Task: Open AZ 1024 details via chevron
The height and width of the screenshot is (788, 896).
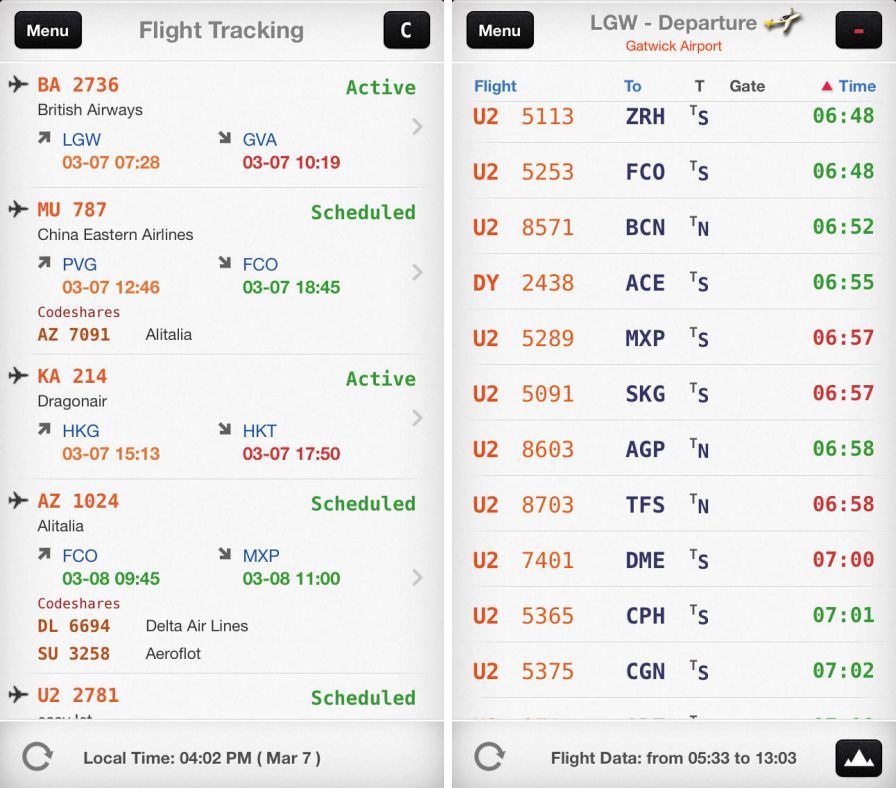Action: point(417,577)
